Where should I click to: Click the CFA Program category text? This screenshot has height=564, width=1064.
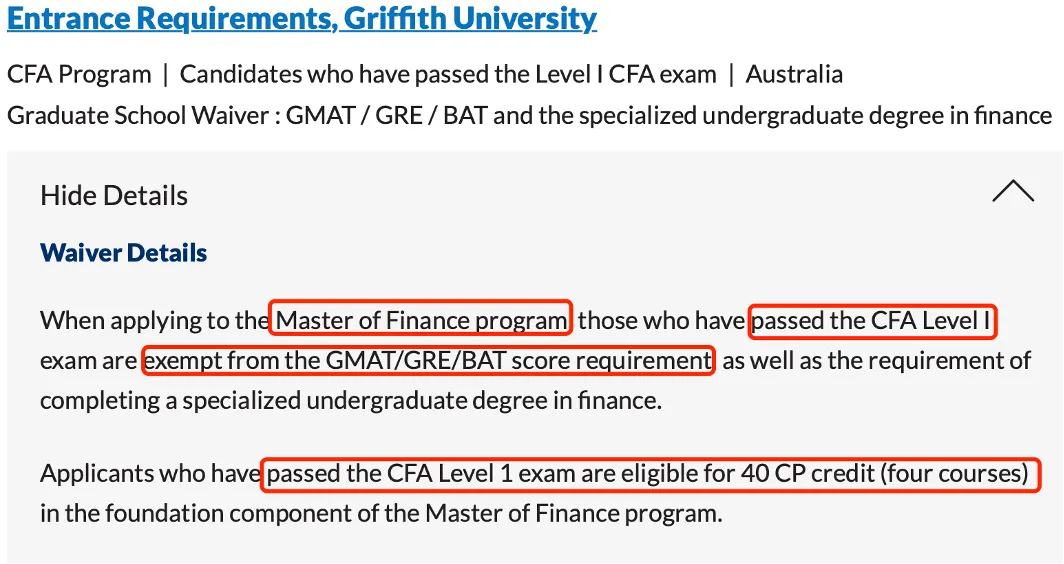coord(79,74)
